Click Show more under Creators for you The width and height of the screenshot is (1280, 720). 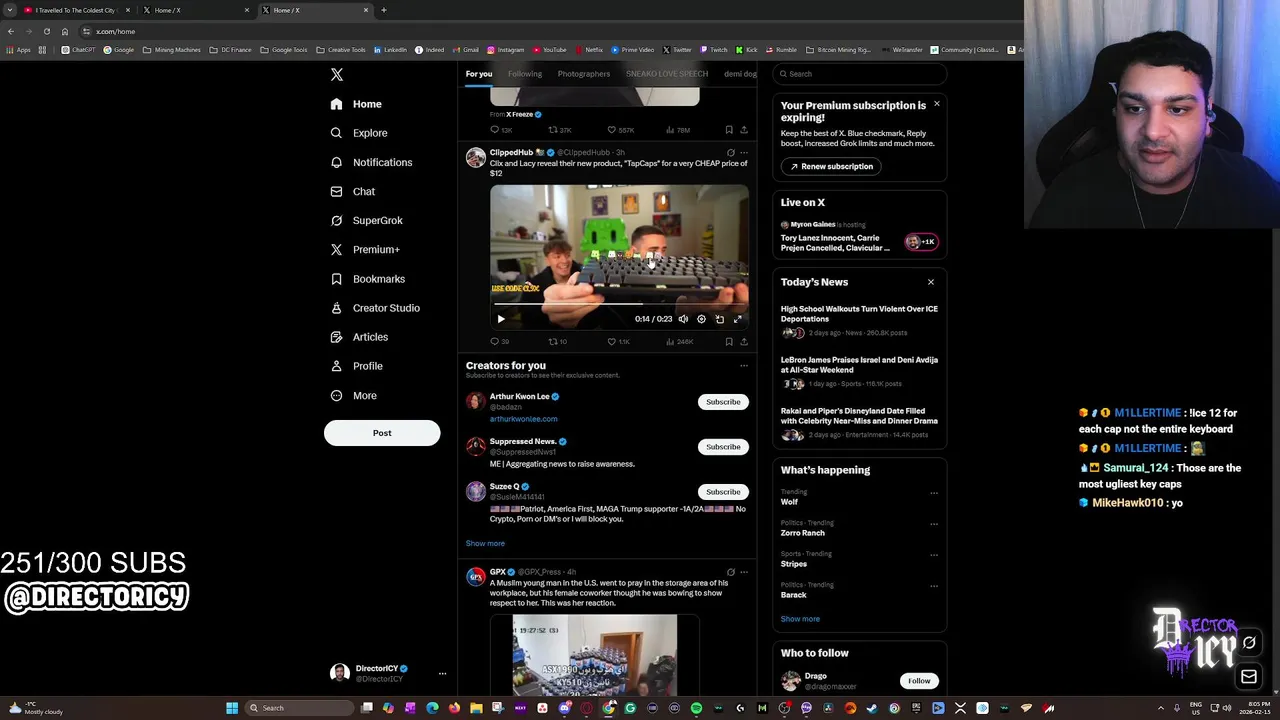[485, 543]
